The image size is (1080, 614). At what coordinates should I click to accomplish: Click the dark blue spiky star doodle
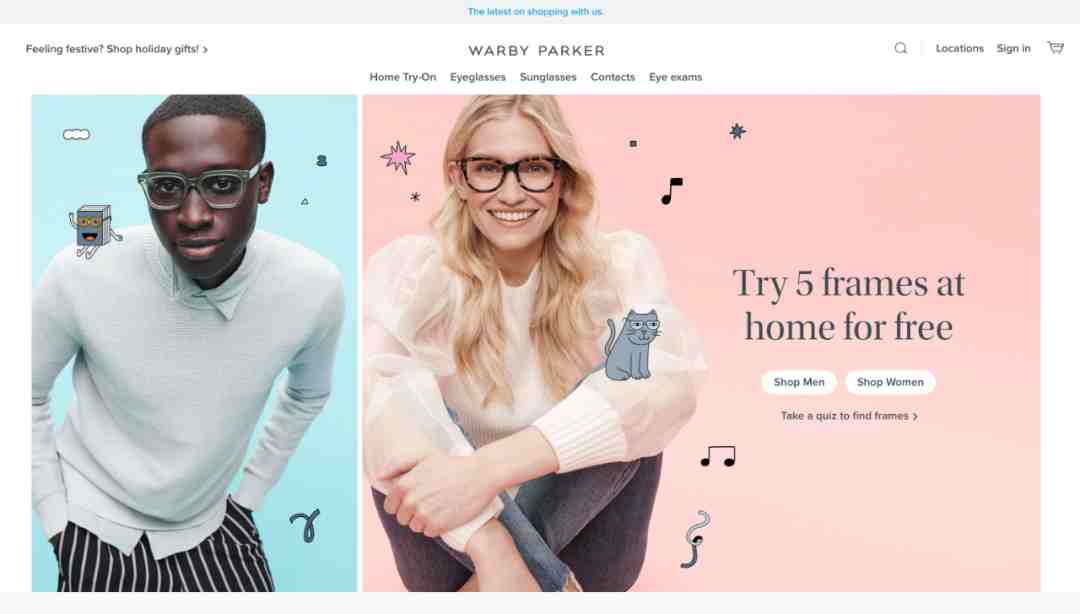click(x=738, y=131)
